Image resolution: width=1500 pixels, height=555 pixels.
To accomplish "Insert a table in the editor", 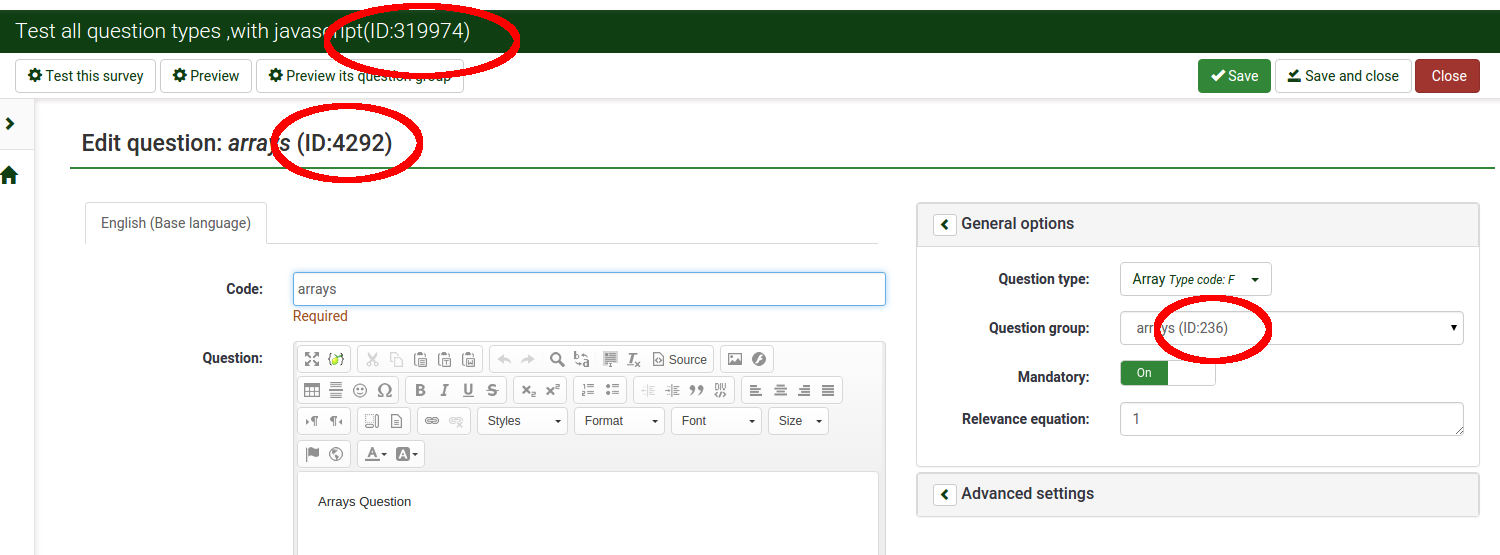I will pyautogui.click(x=312, y=390).
